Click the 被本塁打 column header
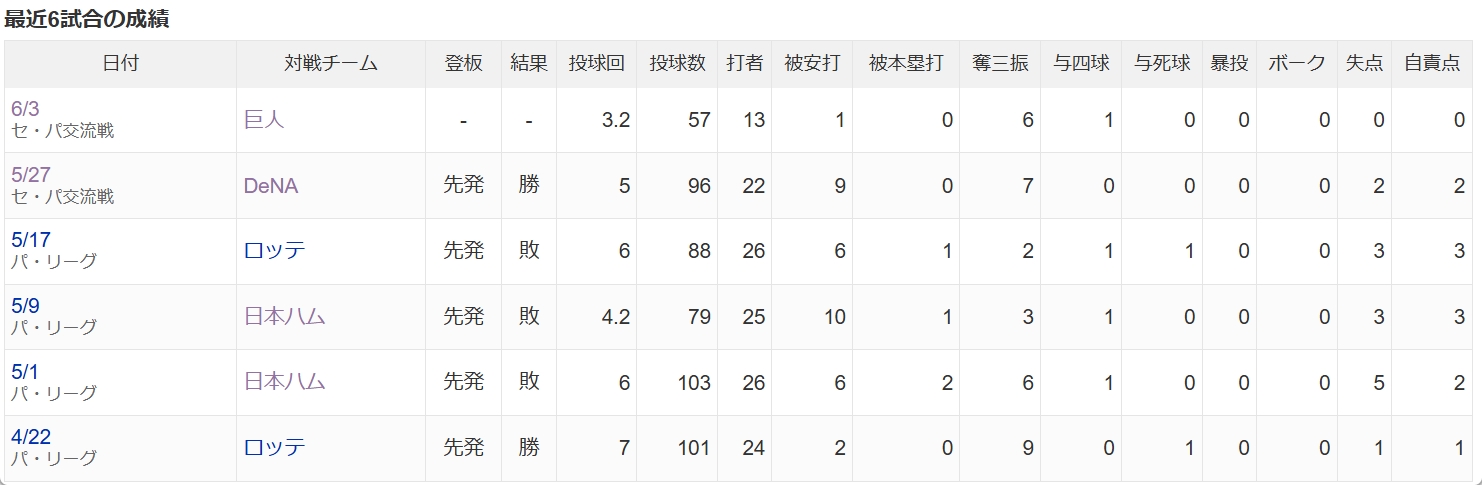 point(906,64)
